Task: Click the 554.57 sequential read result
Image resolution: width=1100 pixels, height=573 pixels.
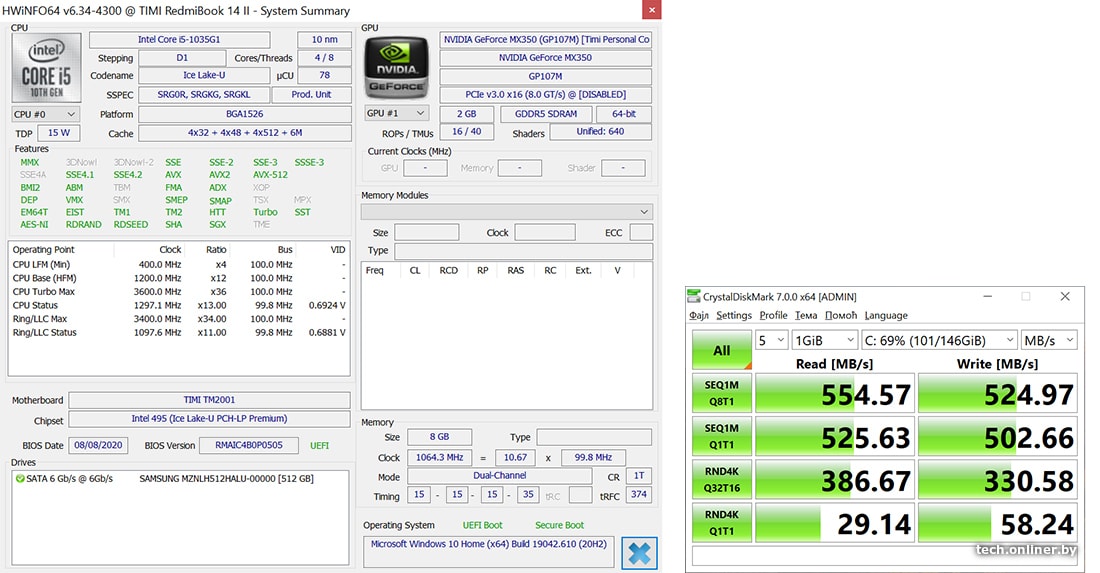Action: point(835,394)
